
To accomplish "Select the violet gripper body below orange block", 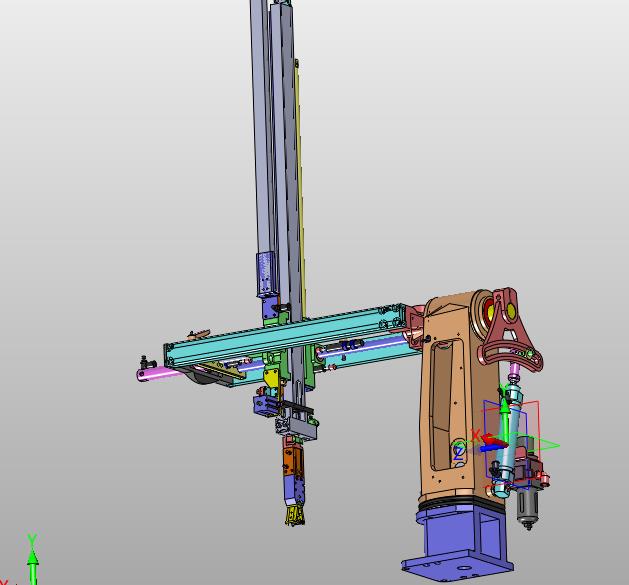I will [293, 489].
